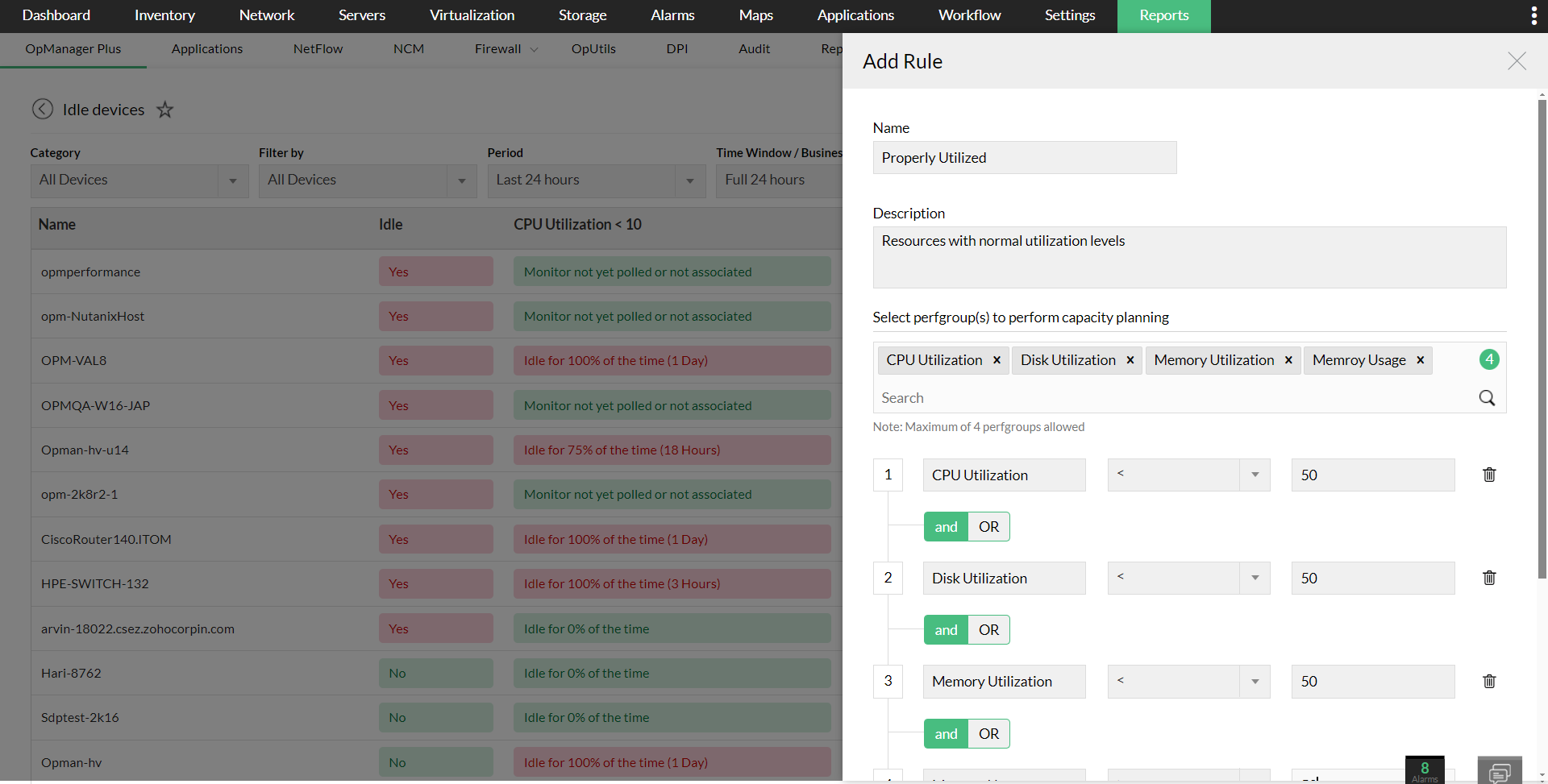Click the rule Name input field
This screenshot has width=1548, height=784.
pyautogui.click(x=1024, y=158)
